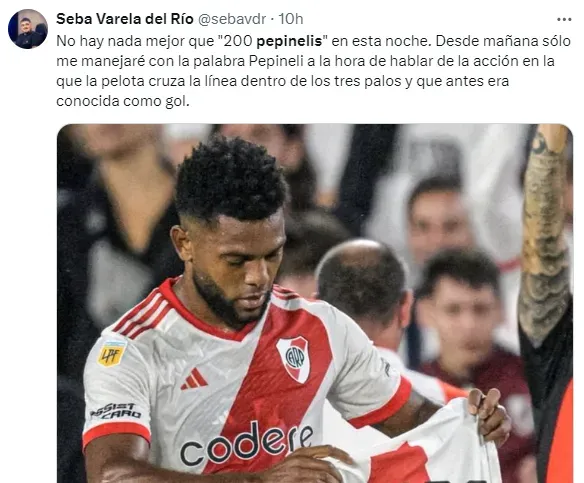
Task: Click Seba Varela del Río's profile avatar
Action: click(x=28, y=29)
